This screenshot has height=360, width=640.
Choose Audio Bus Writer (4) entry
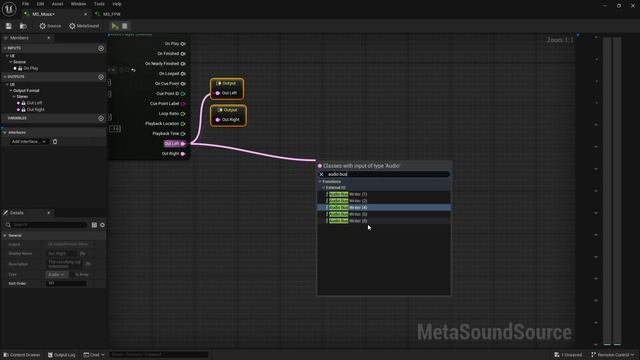pos(384,207)
